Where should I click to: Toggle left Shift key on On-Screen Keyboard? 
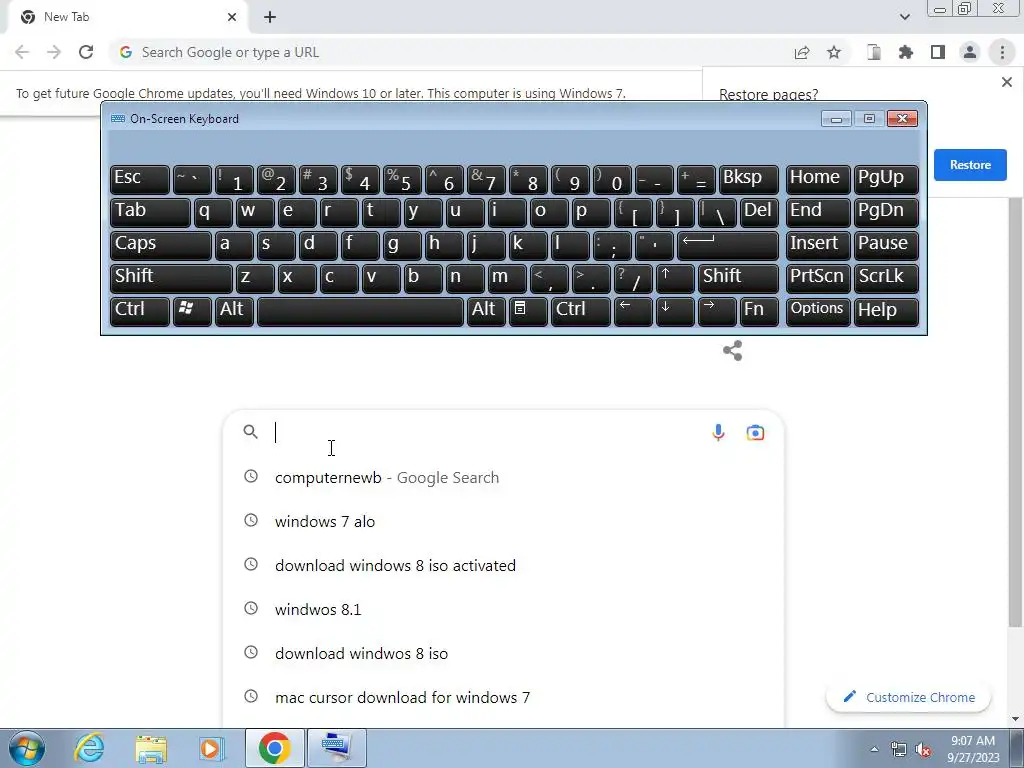(171, 278)
